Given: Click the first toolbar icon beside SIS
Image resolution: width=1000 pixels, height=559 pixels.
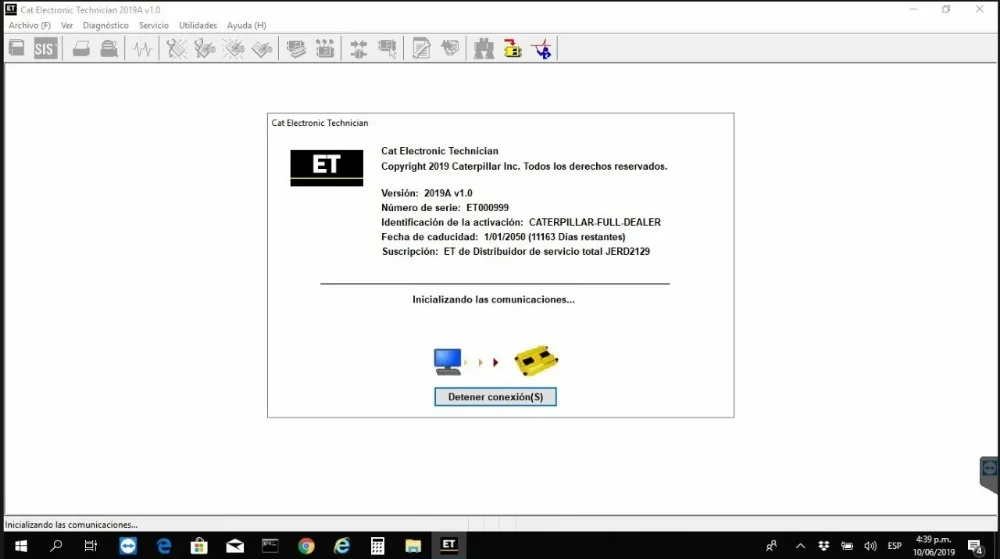Looking at the screenshot, I should (x=17, y=48).
